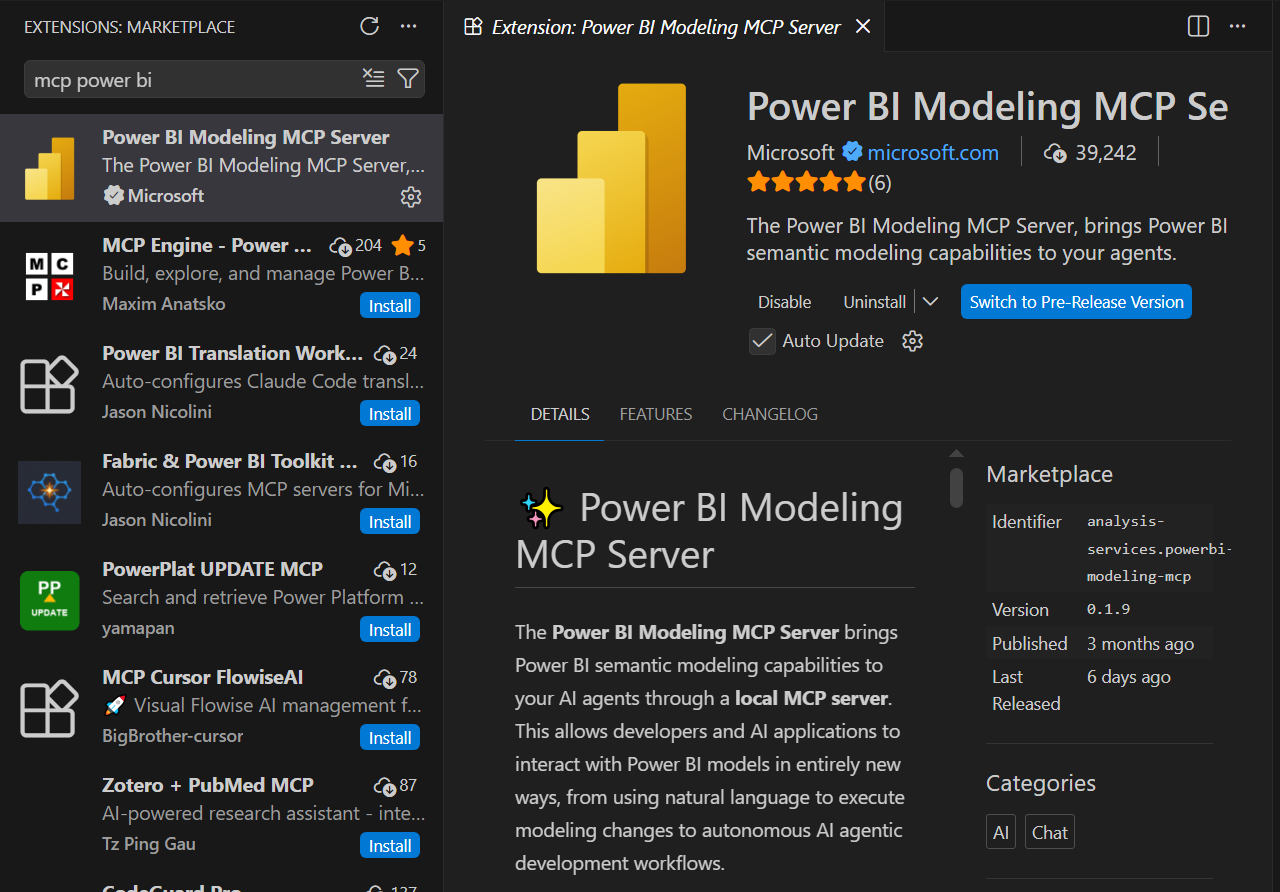Click the extension identifier value
Screen dimensions: 1280x892
(x=1159, y=549)
